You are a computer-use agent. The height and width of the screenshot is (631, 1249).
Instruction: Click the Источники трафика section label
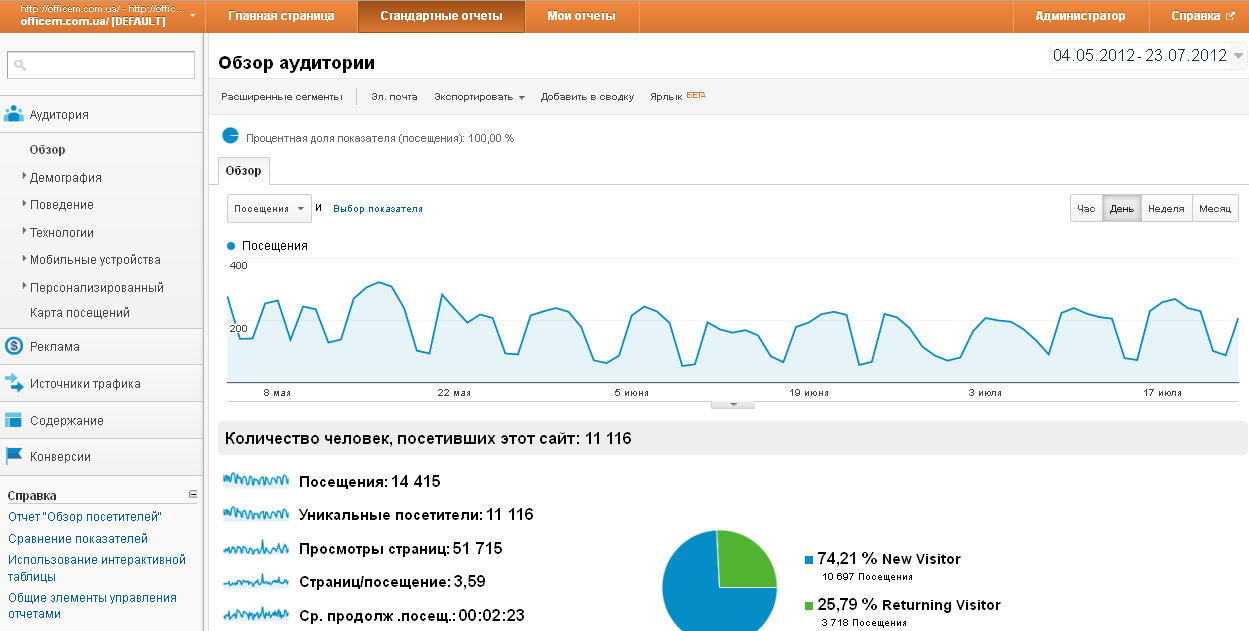(85, 383)
